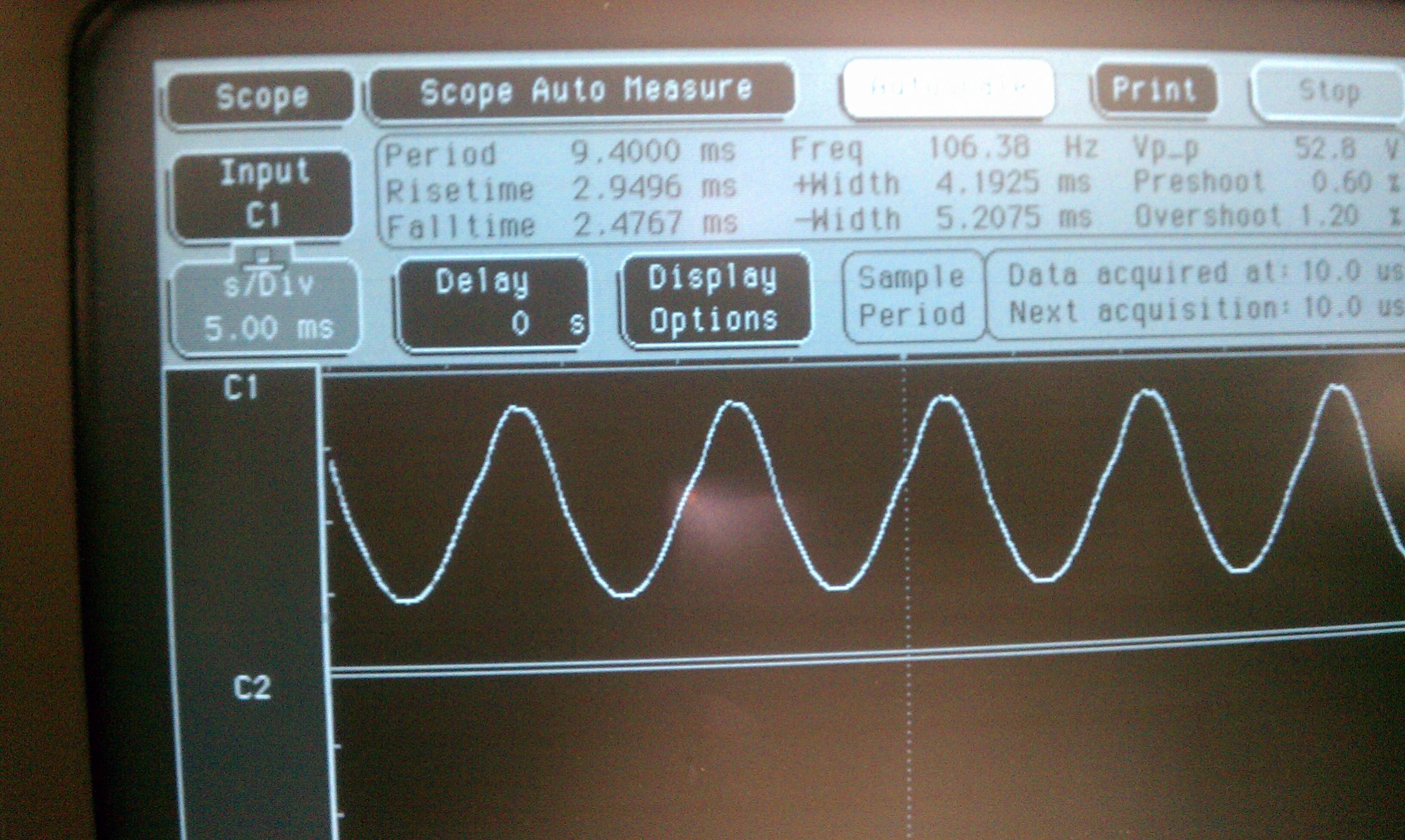Click the Print button
Viewport: 1405px width, 840px height.
[x=1155, y=90]
